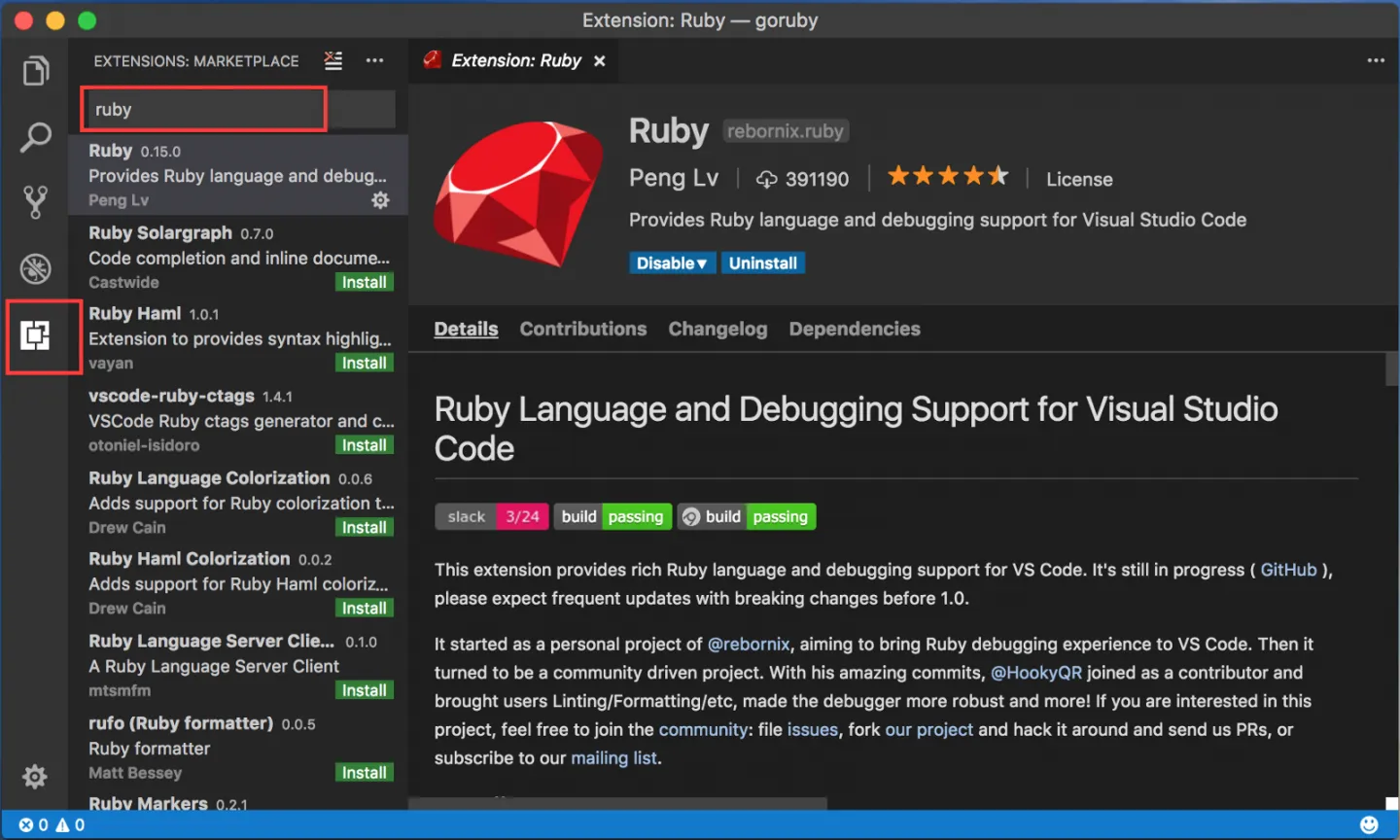
Task: Switch to the Details tab
Action: [x=466, y=329]
